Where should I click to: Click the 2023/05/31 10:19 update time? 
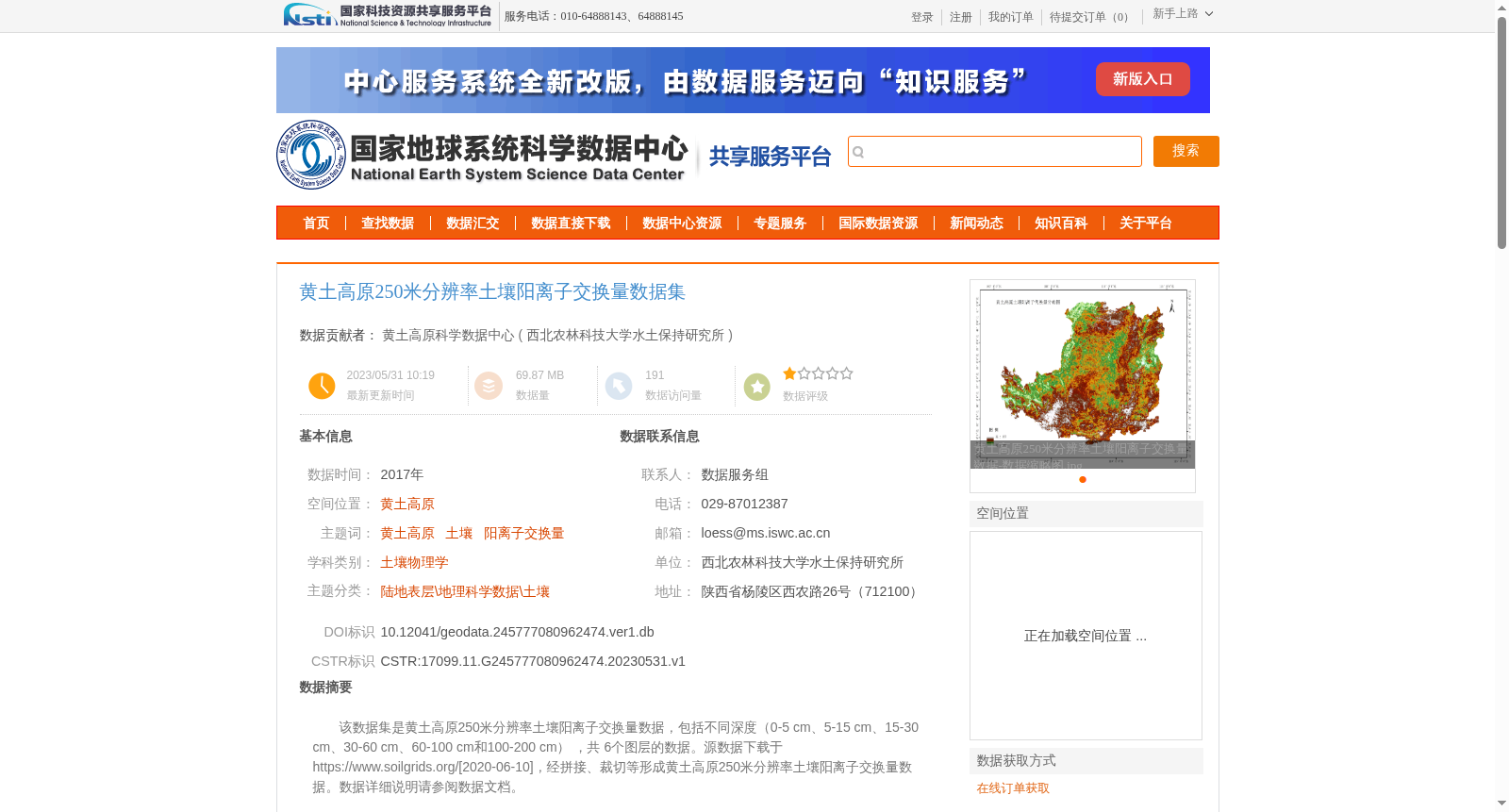pos(390,375)
